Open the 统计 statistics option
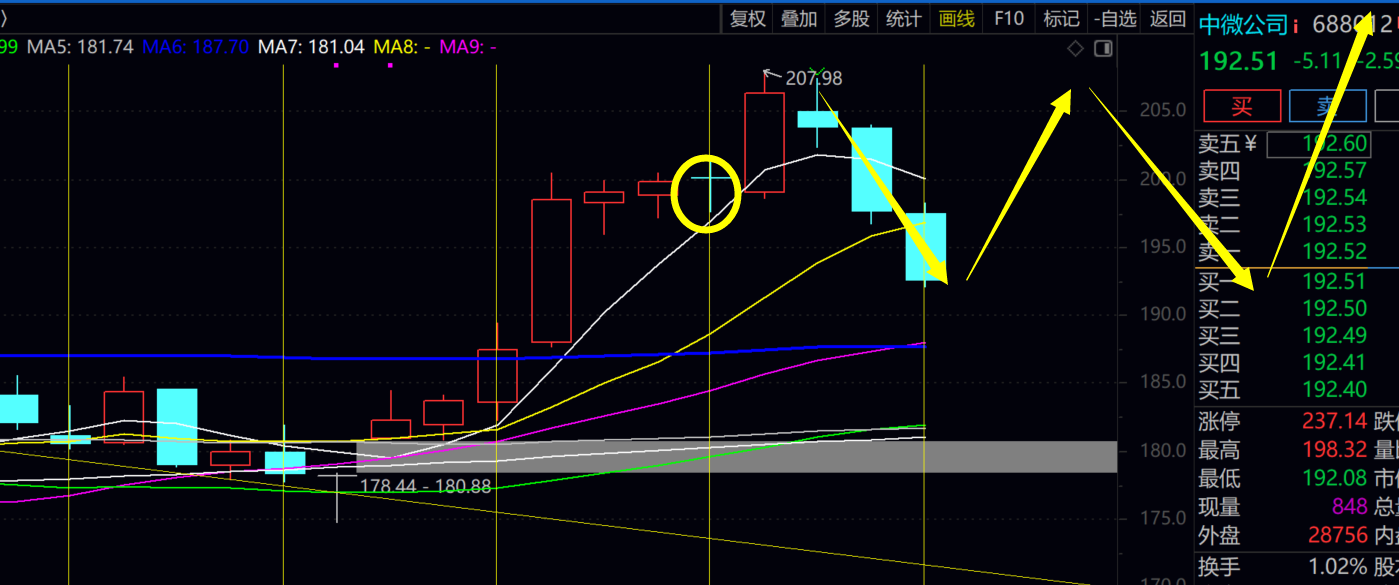The height and width of the screenshot is (585, 1399). click(904, 19)
